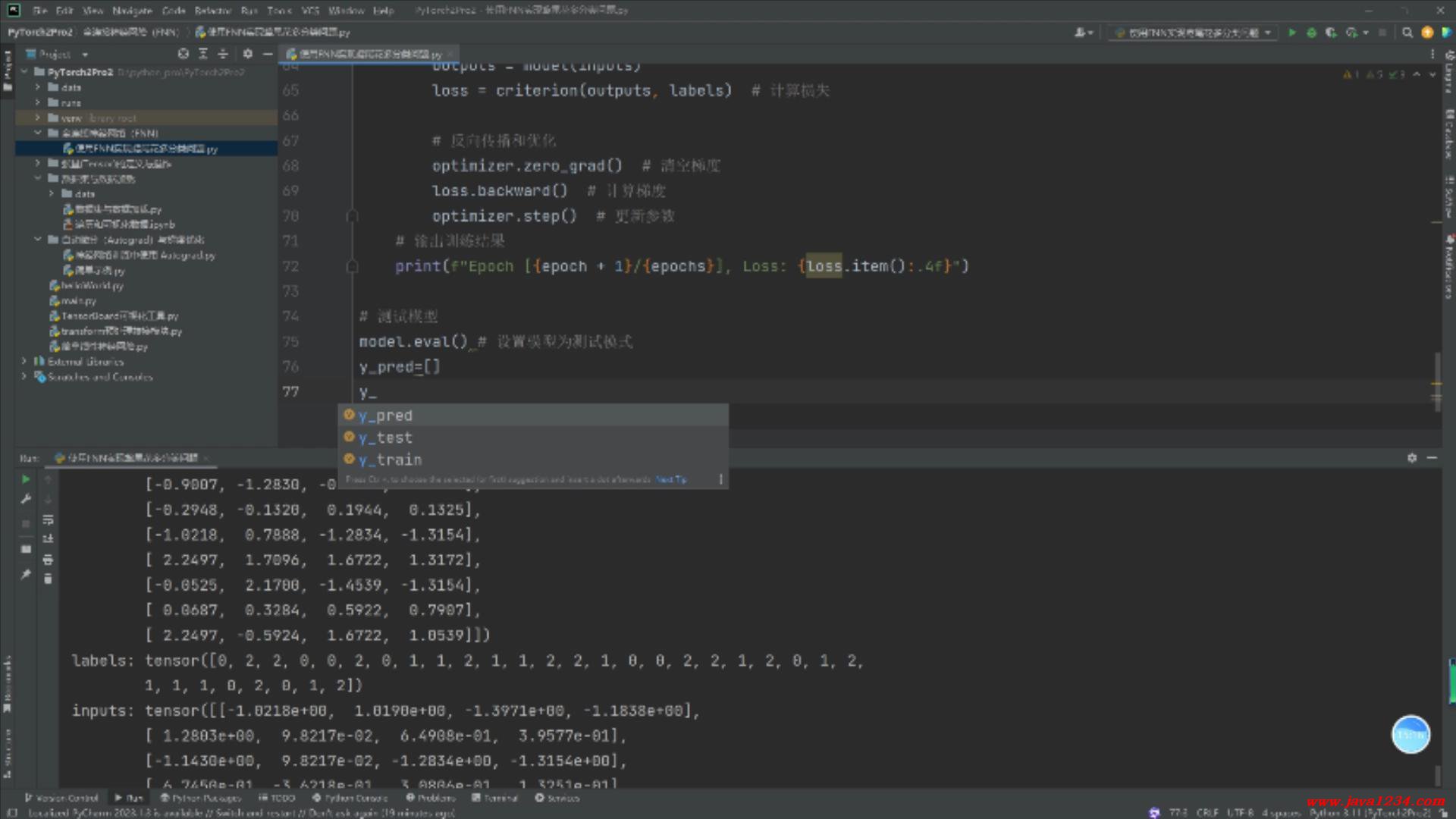Run with coverage from the top toolbar
Screen dimensions: 1456x819
1331,33
